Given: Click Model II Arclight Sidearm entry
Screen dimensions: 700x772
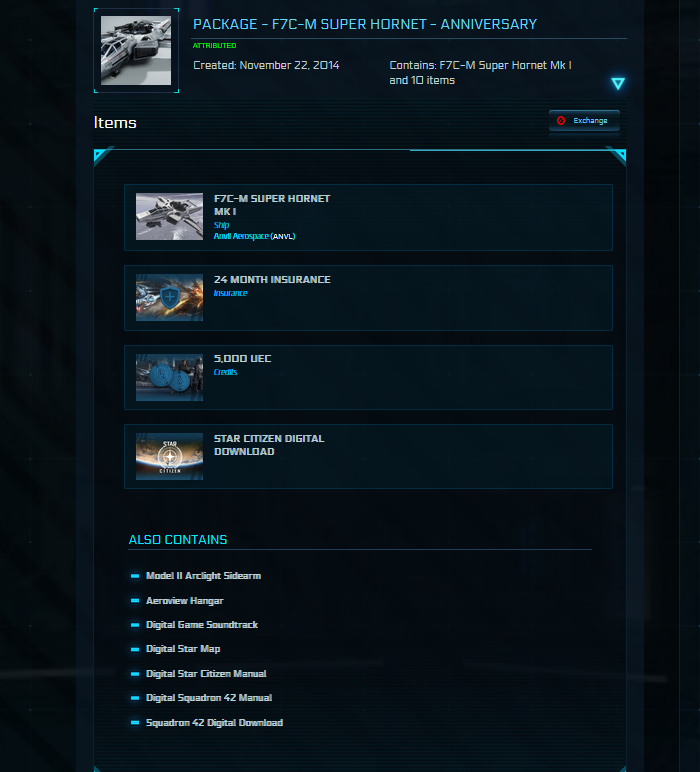Looking at the screenshot, I should click(x=203, y=576).
